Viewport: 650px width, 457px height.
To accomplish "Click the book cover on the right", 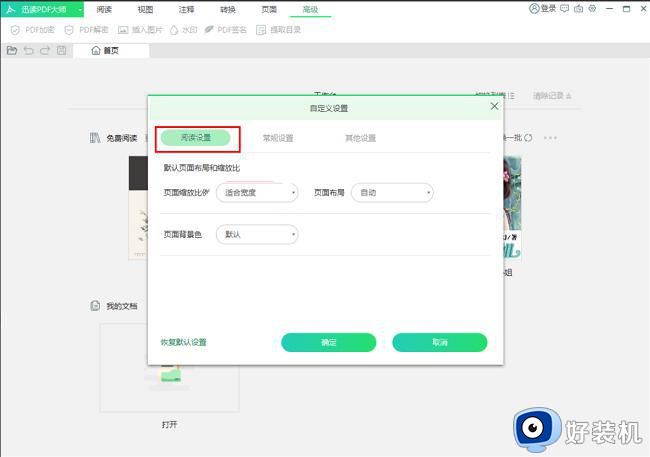I will (x=513, y=209).
